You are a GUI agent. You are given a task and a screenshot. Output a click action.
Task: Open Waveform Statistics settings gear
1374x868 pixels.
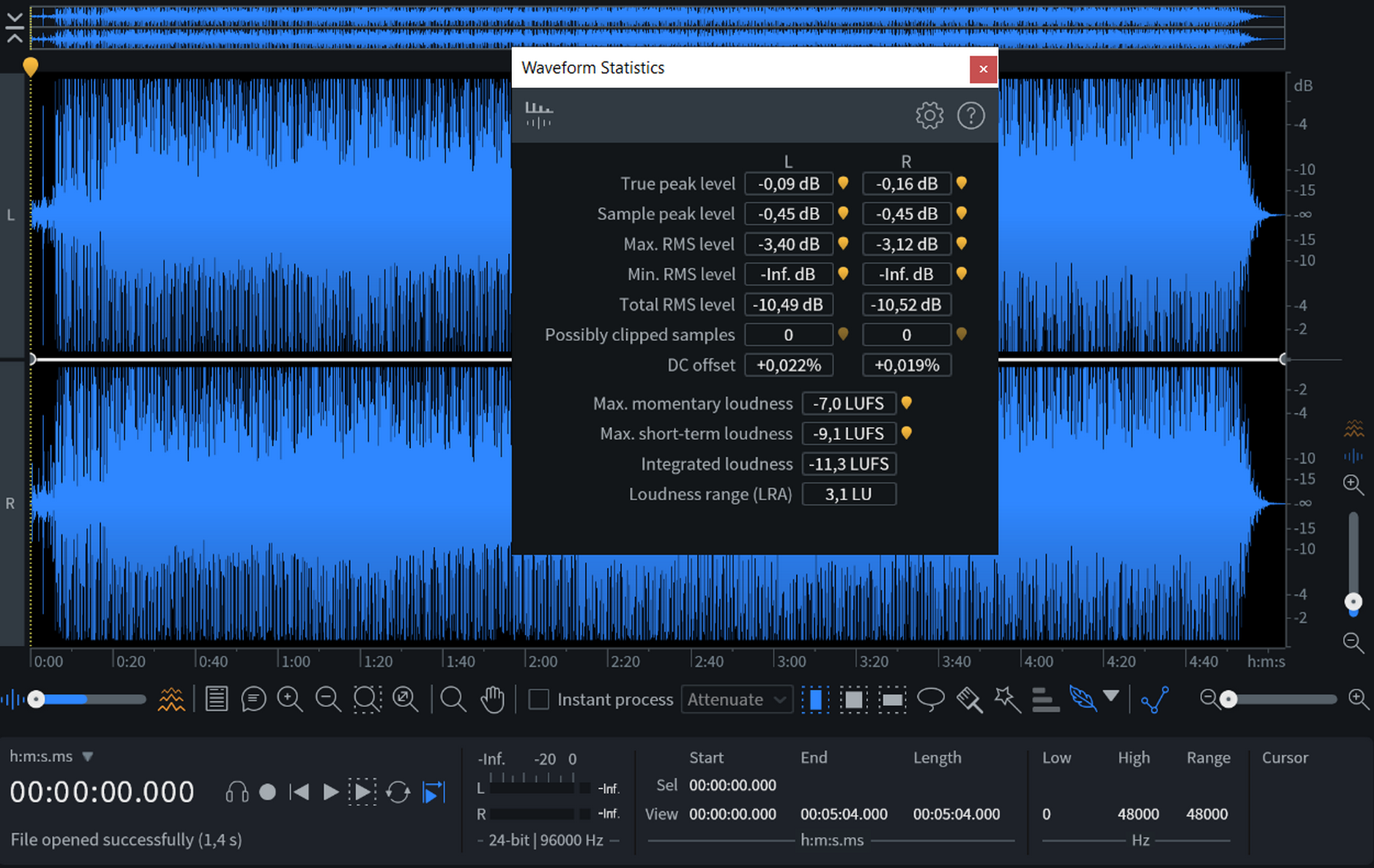929,116
